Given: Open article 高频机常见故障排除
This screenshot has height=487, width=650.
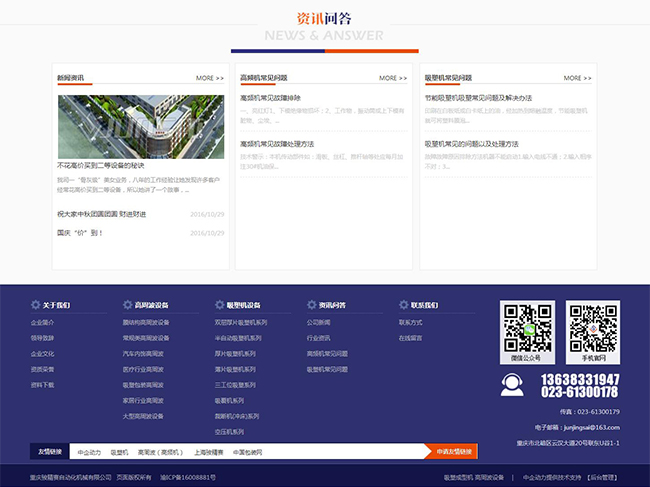Looking at the screenshot, I should (271, 98).
